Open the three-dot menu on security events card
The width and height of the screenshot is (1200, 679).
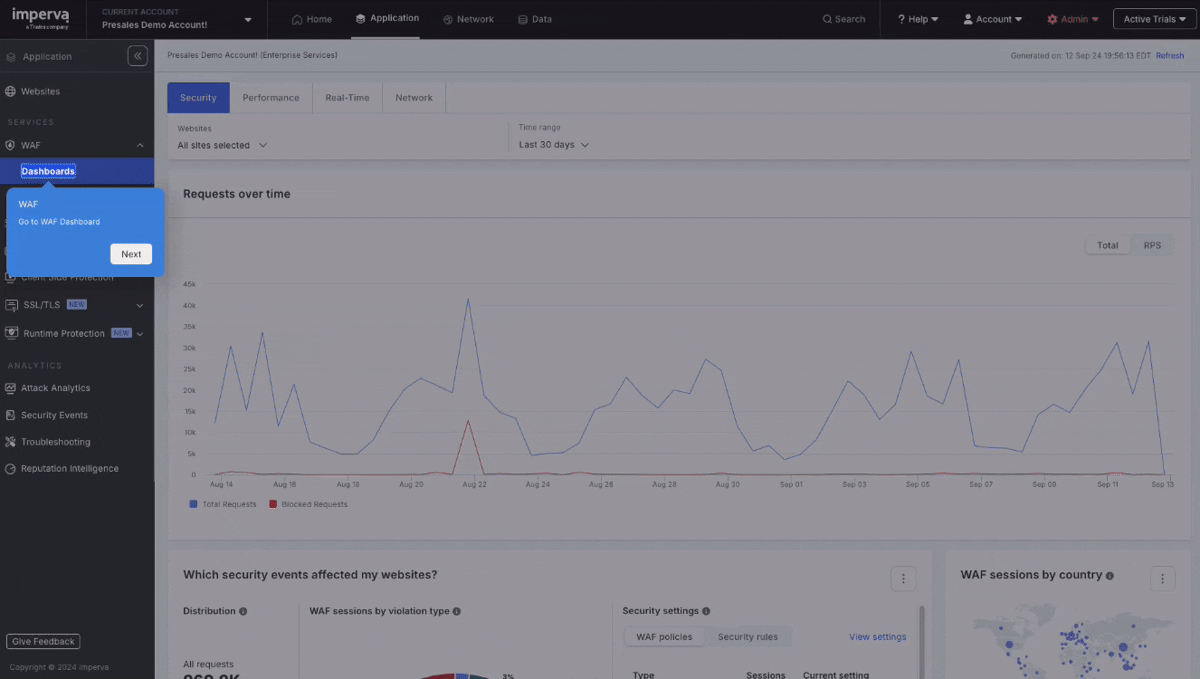(x=903, y=578)
